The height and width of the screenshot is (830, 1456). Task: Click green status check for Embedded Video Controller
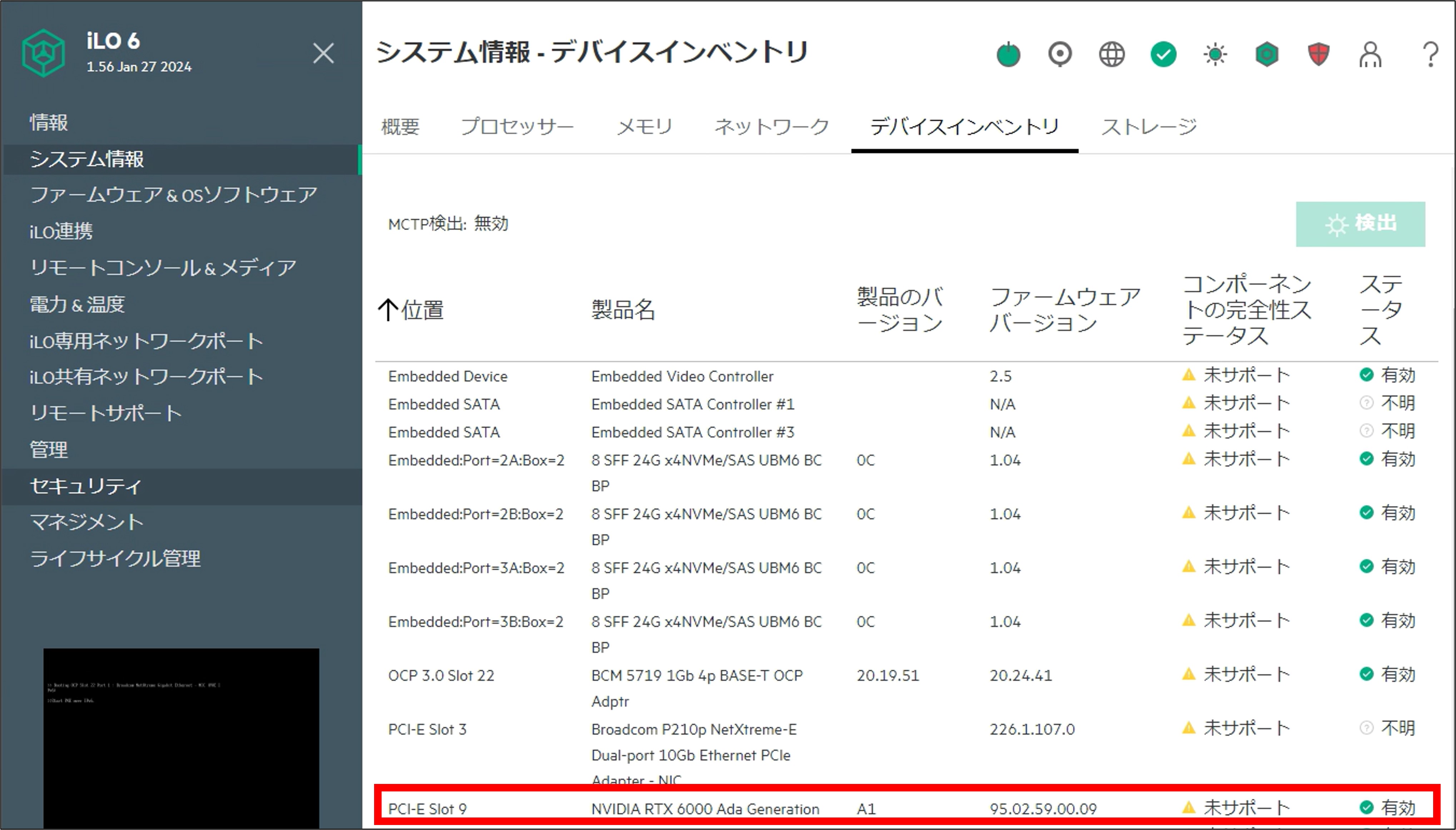pos(1366,375)
